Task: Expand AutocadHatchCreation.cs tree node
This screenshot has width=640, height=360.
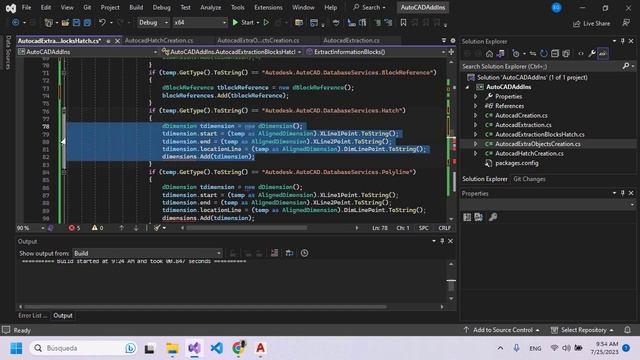Action: click(x=476, y=153)
